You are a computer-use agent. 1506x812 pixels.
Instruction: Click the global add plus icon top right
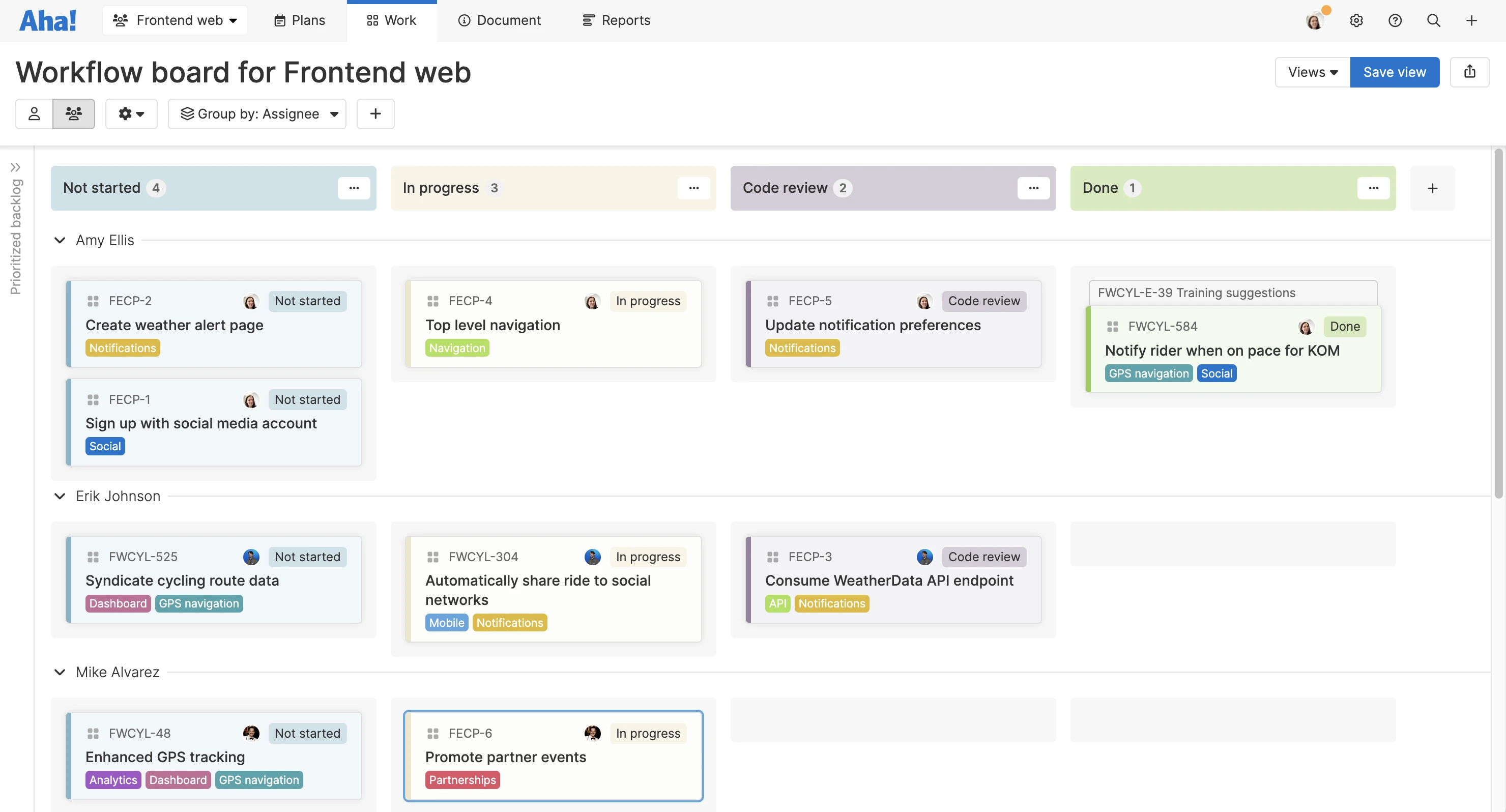1471,20
